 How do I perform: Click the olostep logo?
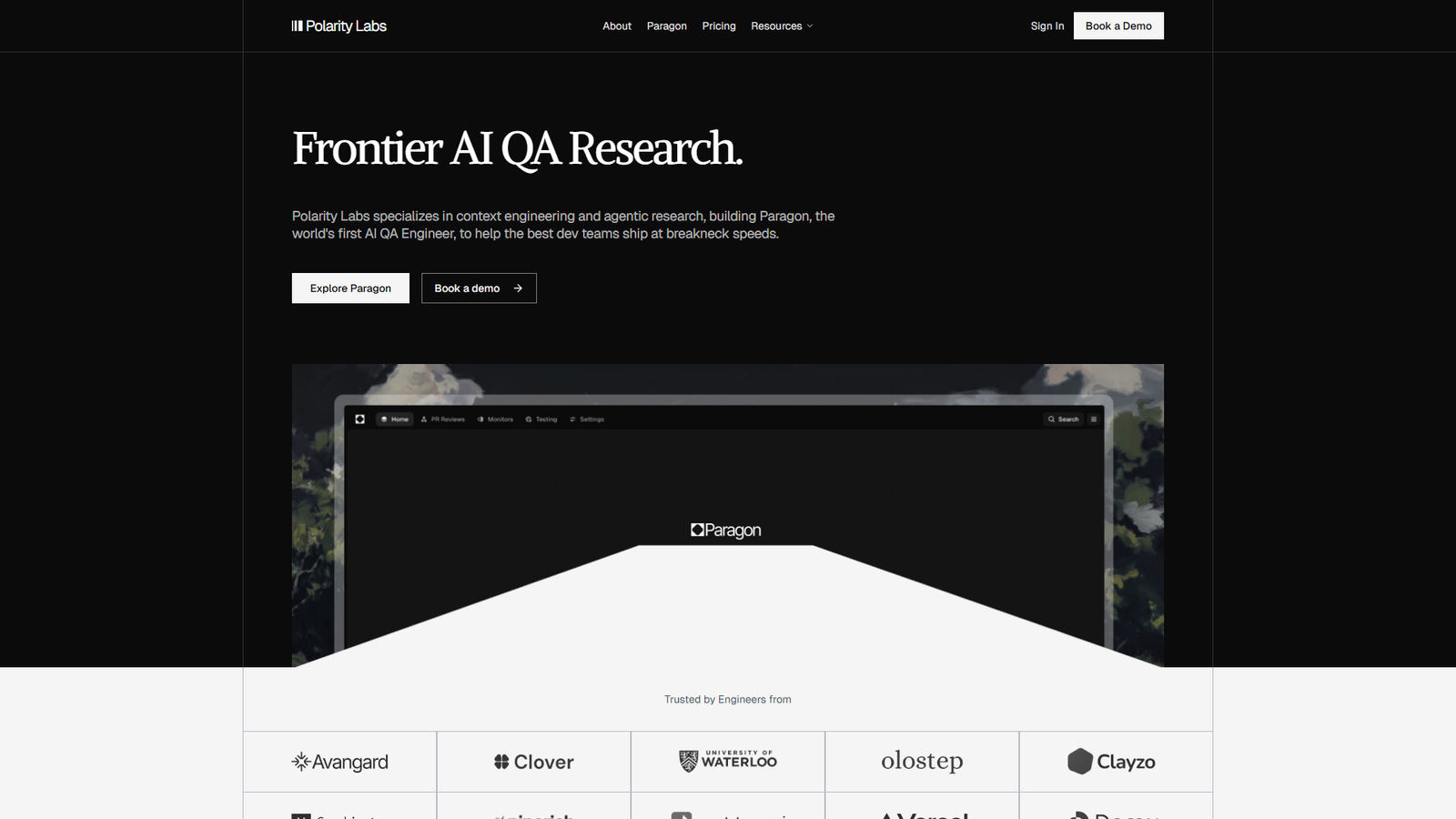point(922,762)
